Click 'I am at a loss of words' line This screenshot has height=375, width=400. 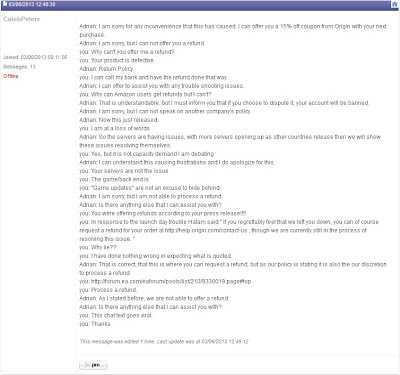[115, 128]
